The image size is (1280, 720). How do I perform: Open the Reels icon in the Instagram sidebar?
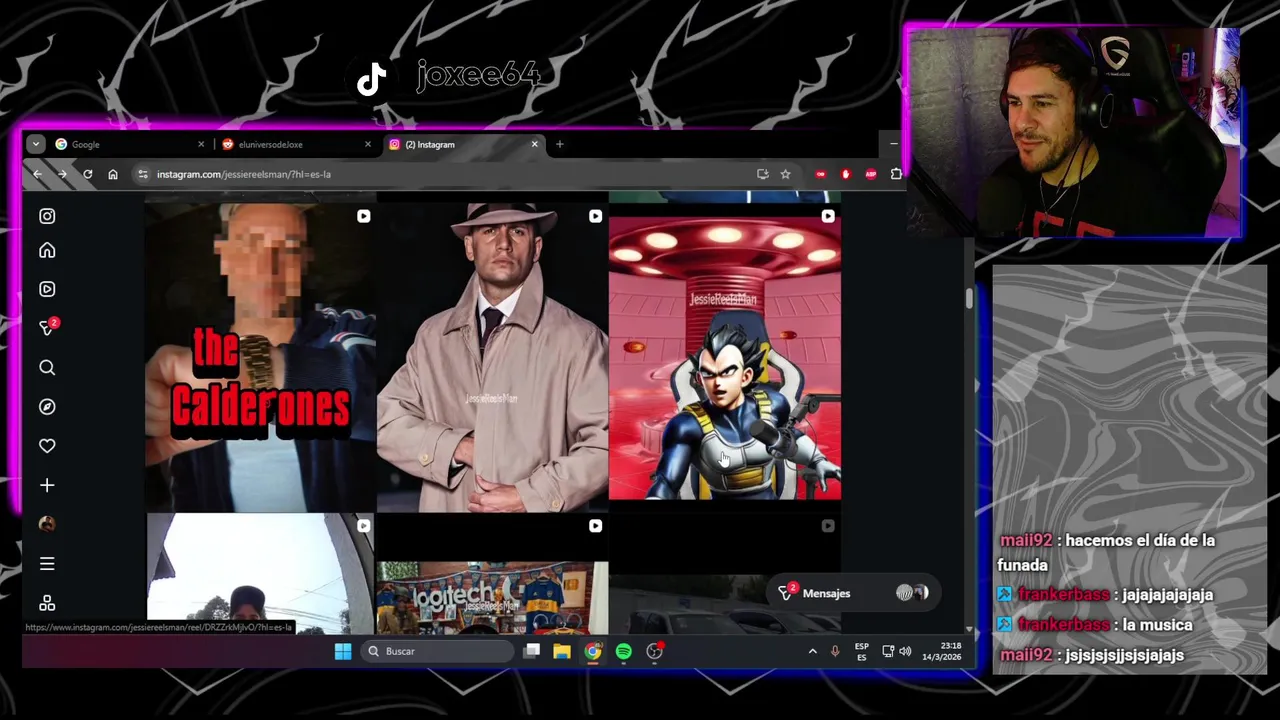point(47,289)
